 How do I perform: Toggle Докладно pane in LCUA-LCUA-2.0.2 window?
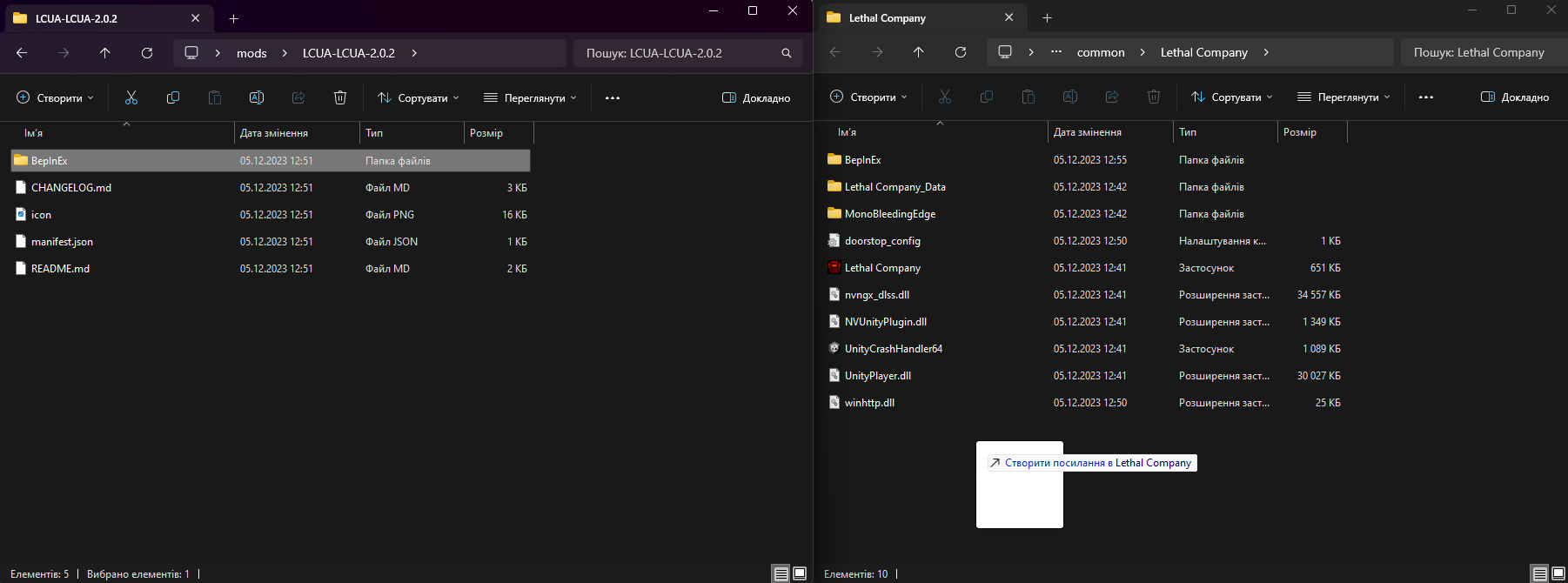756,97
